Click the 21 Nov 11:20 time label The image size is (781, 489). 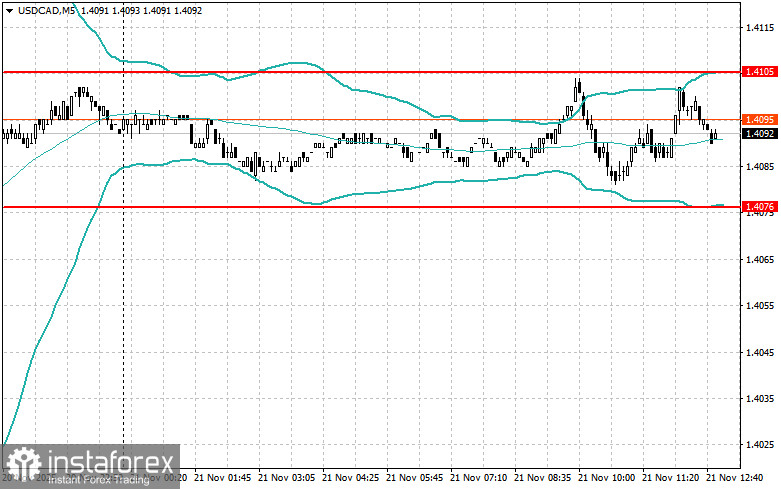click(x=670, y=478)
